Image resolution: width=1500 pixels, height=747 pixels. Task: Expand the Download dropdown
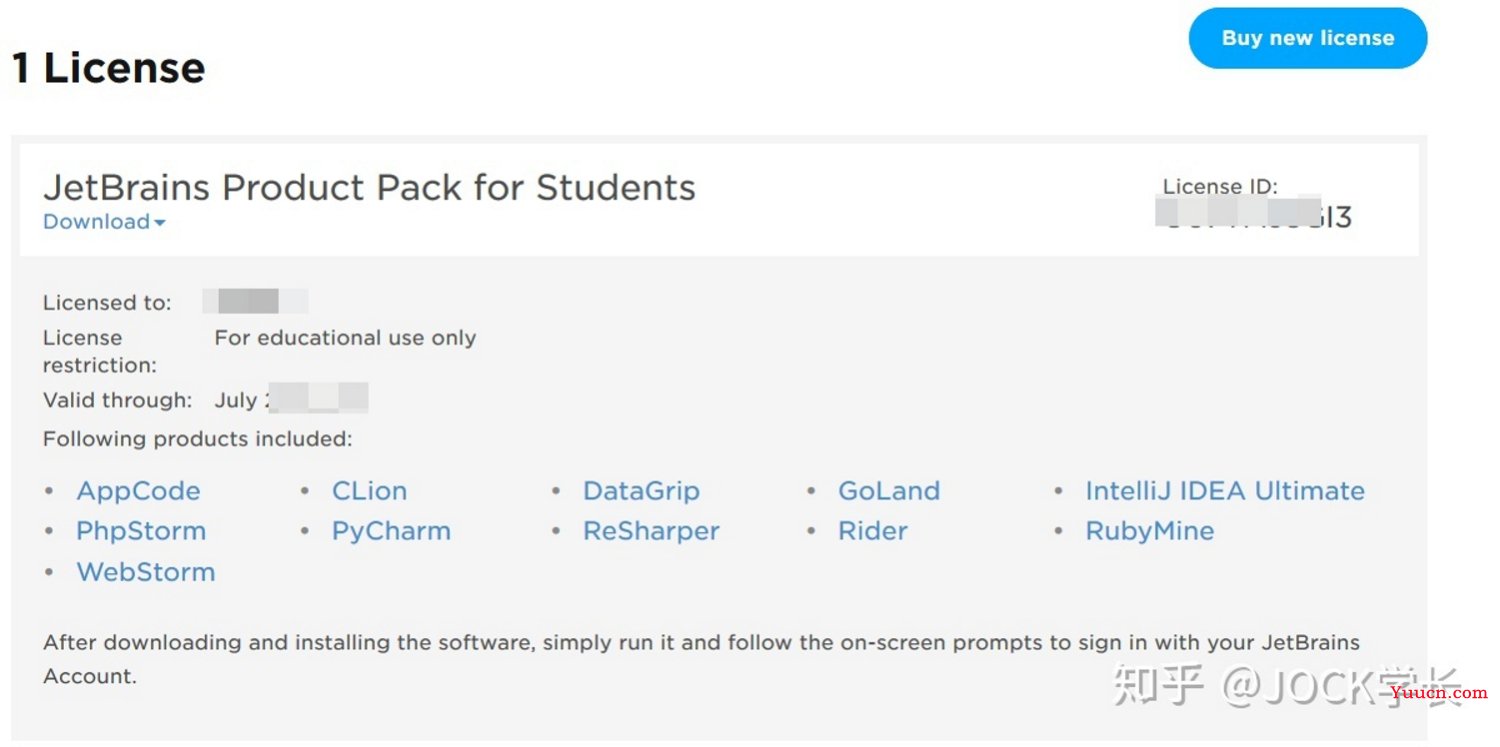point(104,222)
